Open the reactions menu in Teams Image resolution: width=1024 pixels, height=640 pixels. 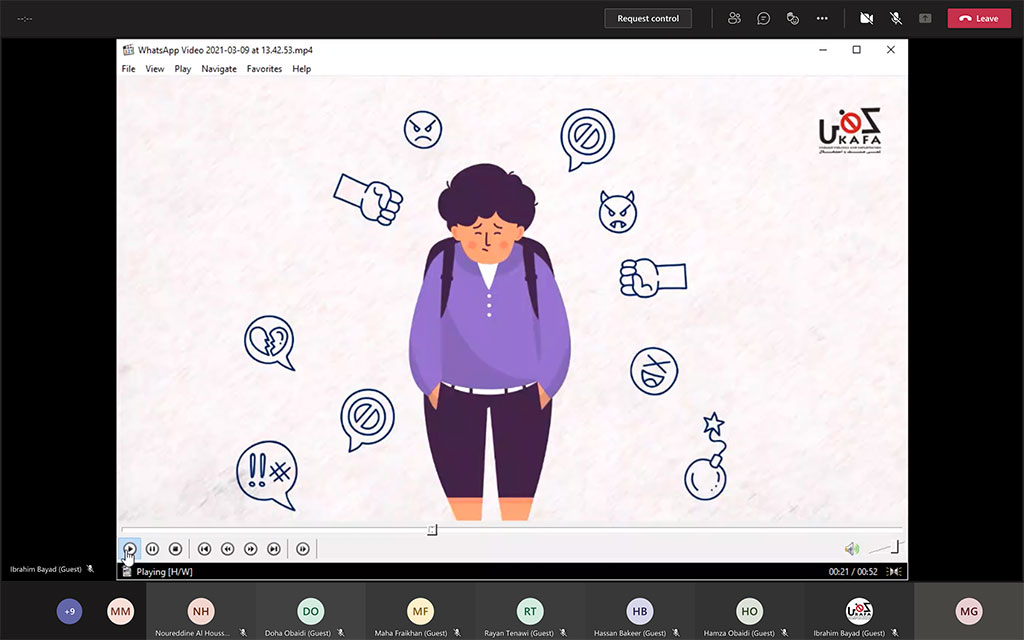[792, 18]
